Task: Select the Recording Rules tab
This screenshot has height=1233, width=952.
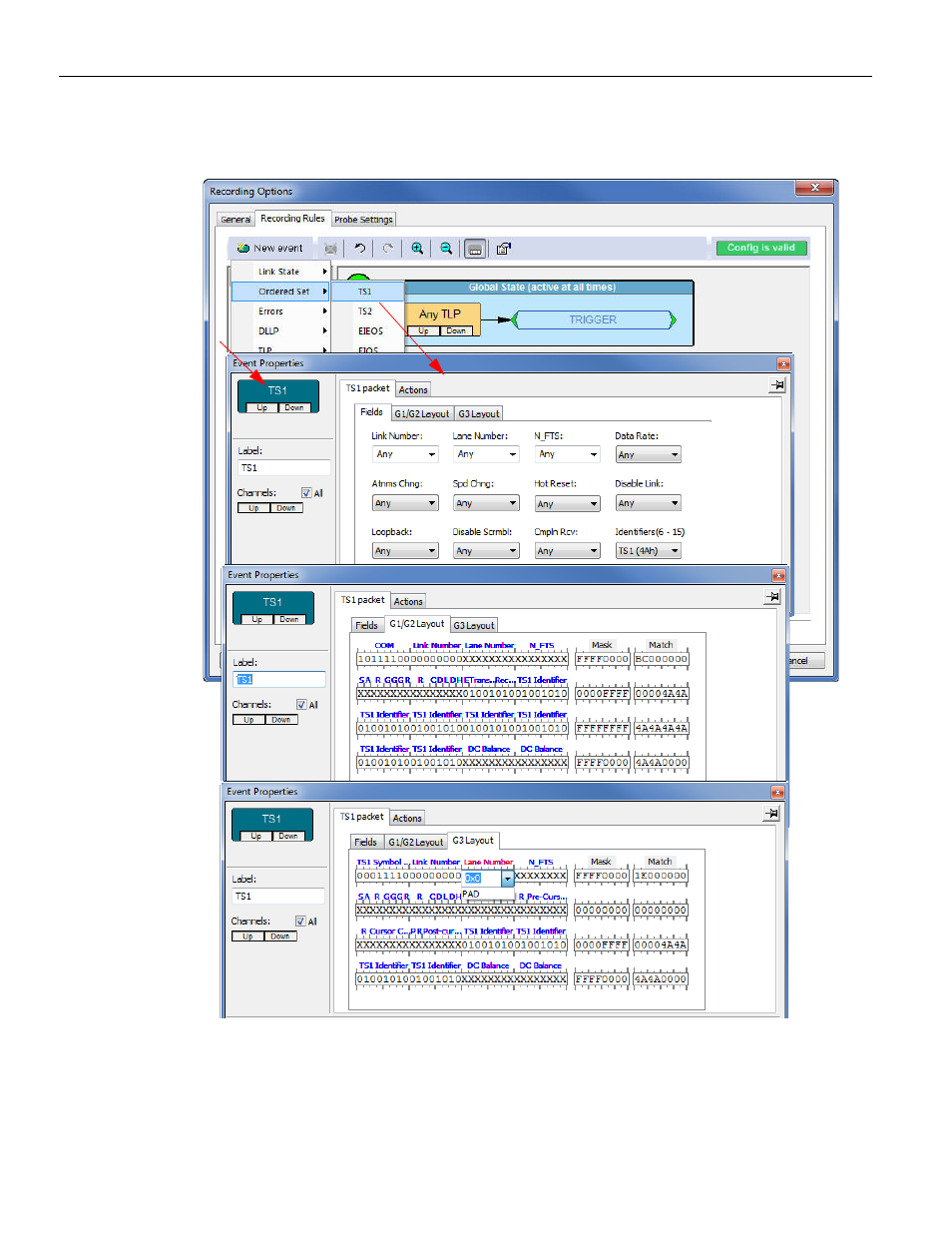Action: click(292, 219)
